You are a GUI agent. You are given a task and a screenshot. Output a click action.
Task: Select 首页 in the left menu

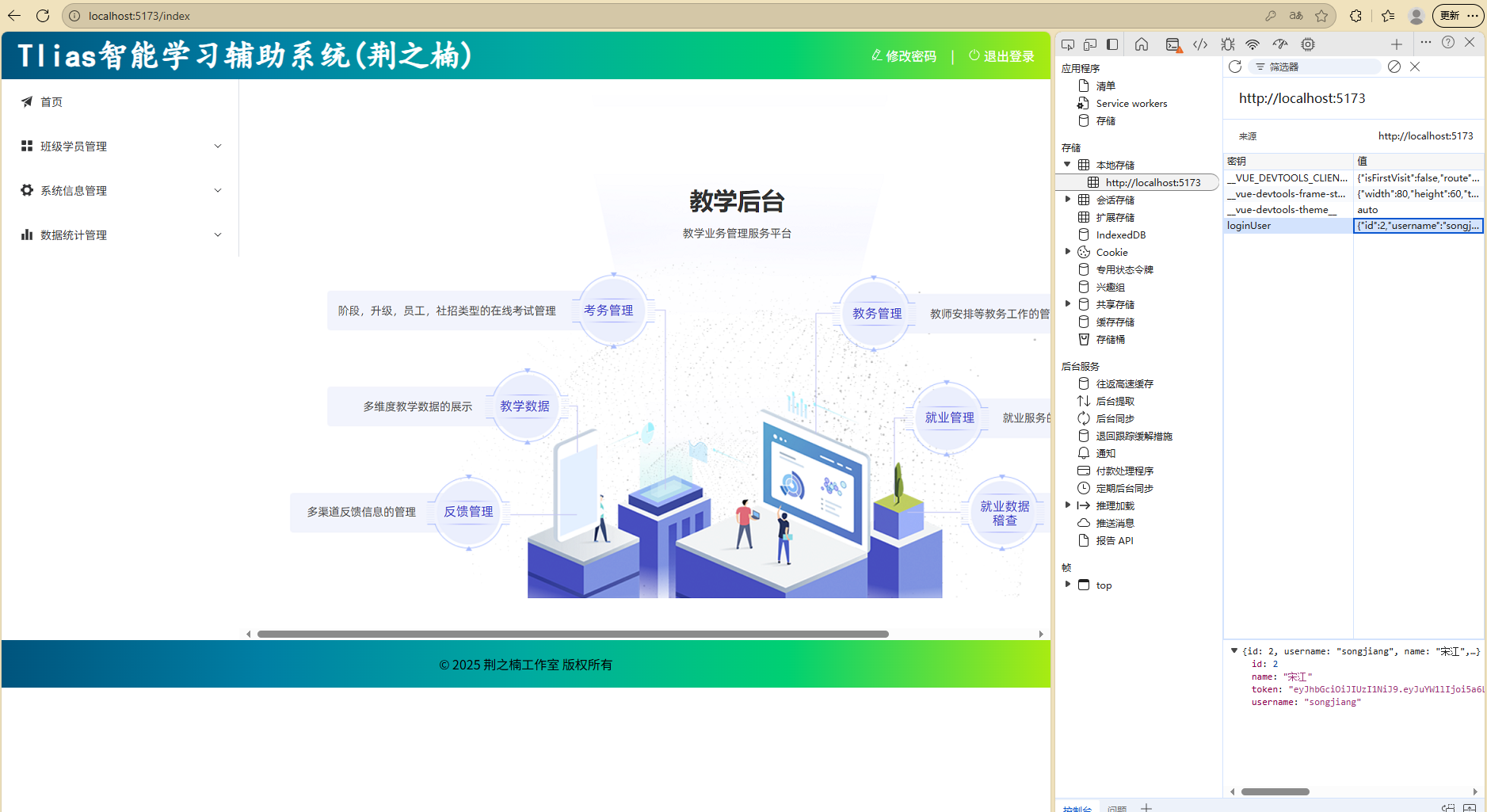pyautogui.click(x=51, y=102)
